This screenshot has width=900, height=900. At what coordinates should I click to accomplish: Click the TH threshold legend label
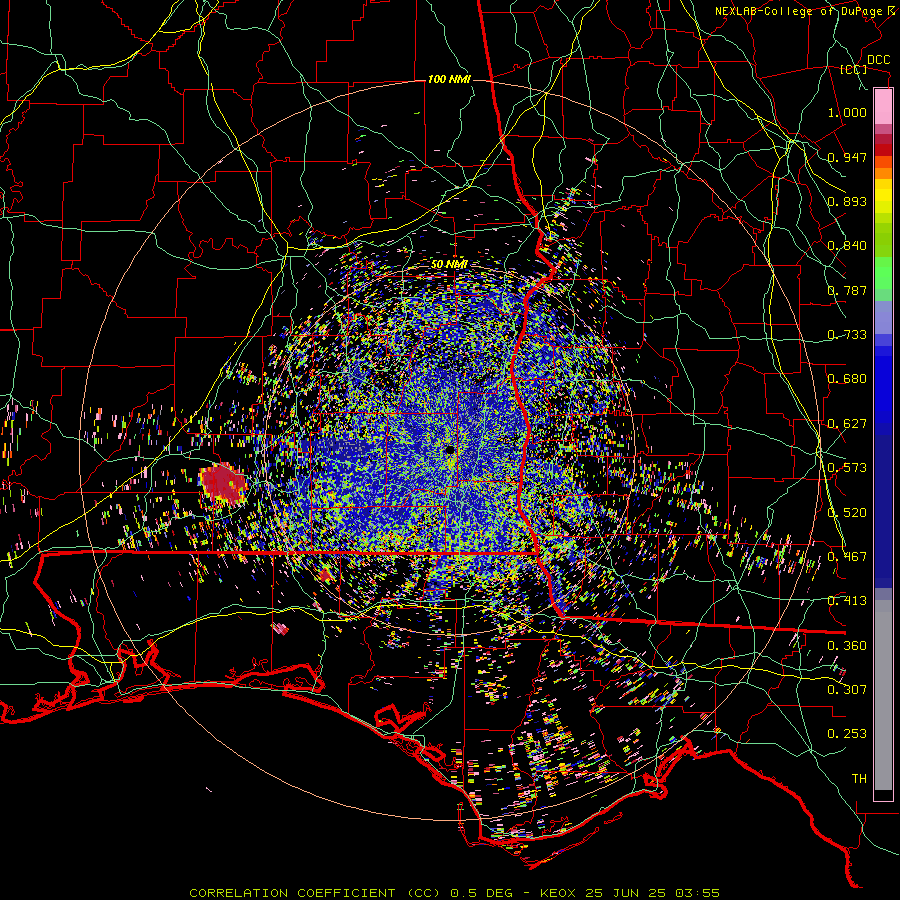859,779
